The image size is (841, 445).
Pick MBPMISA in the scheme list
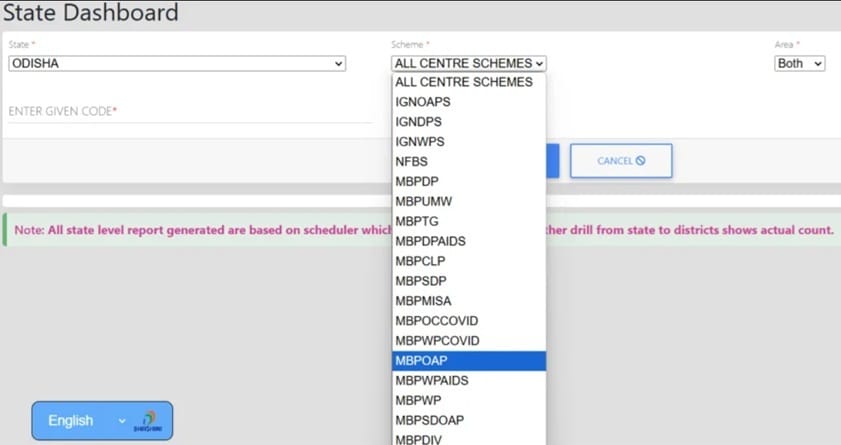point(469,301)
